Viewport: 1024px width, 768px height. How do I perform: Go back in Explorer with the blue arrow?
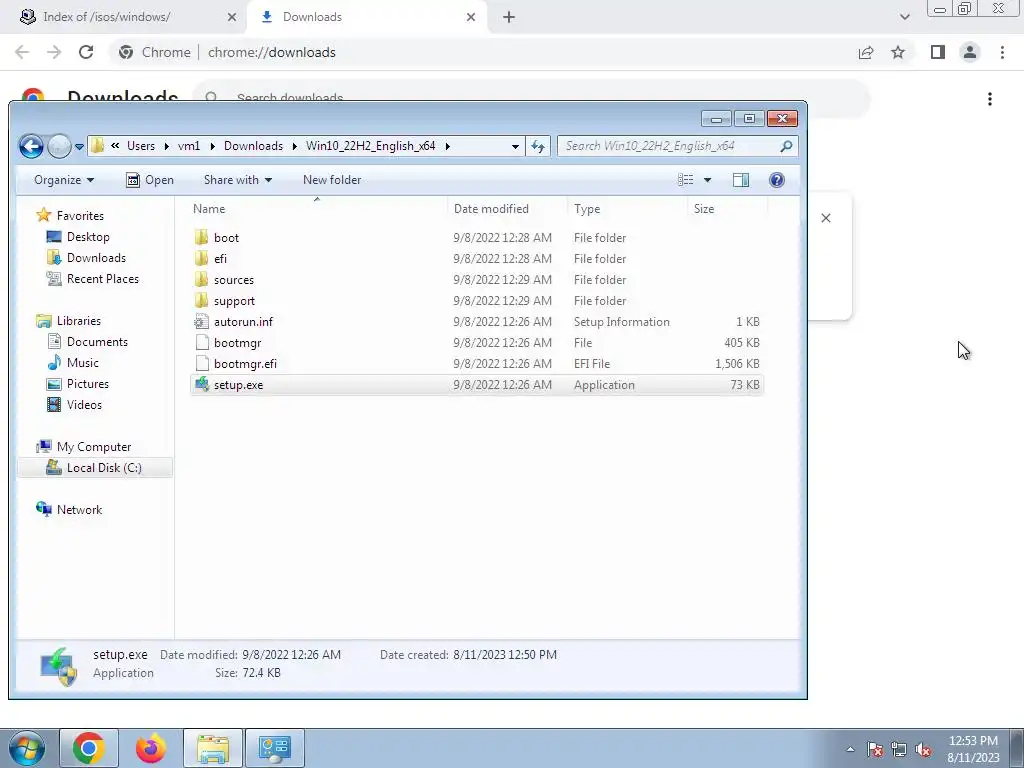[x=31, y=146]
